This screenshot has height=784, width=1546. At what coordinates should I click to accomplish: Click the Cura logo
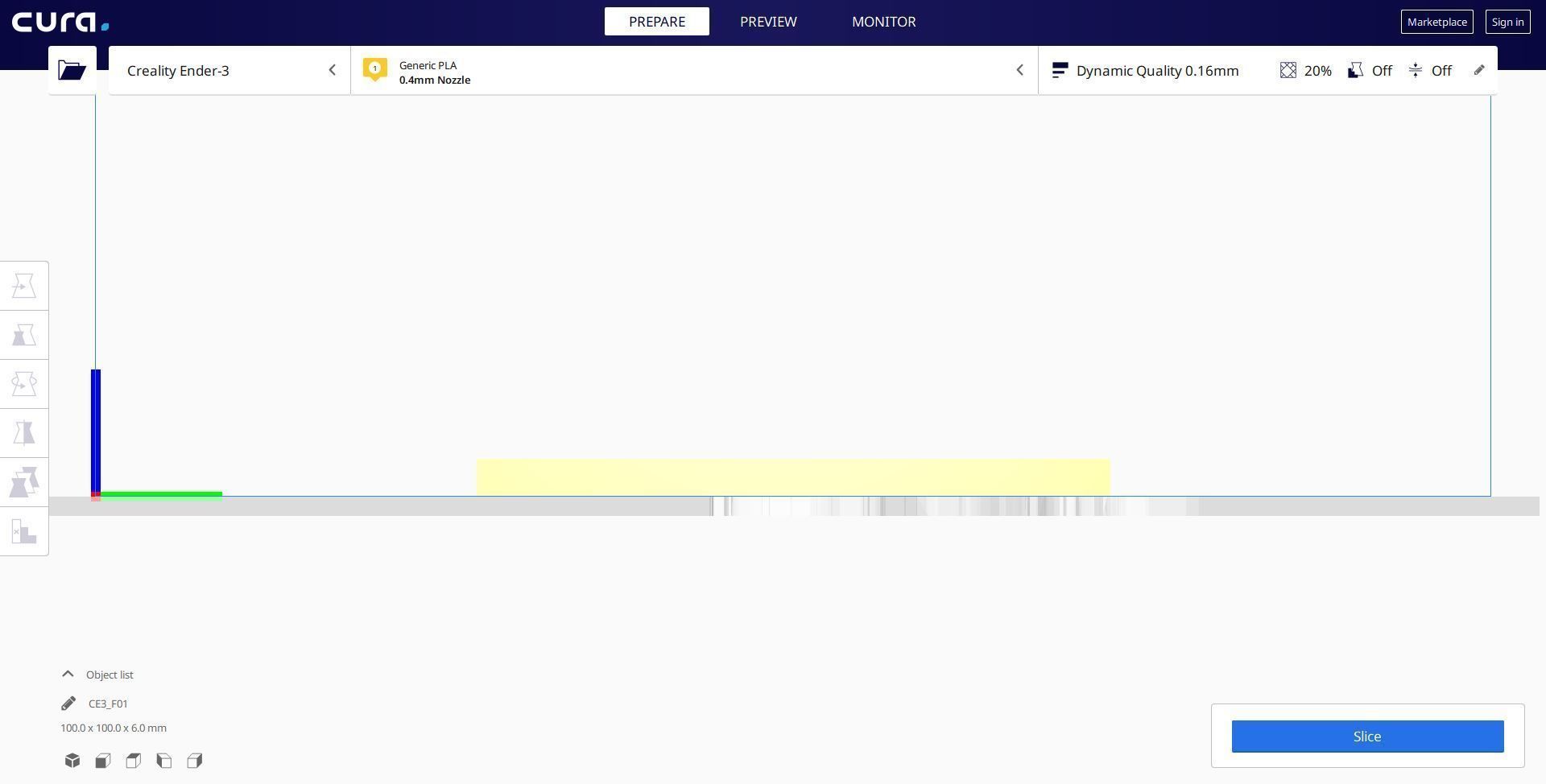point(60,22)
